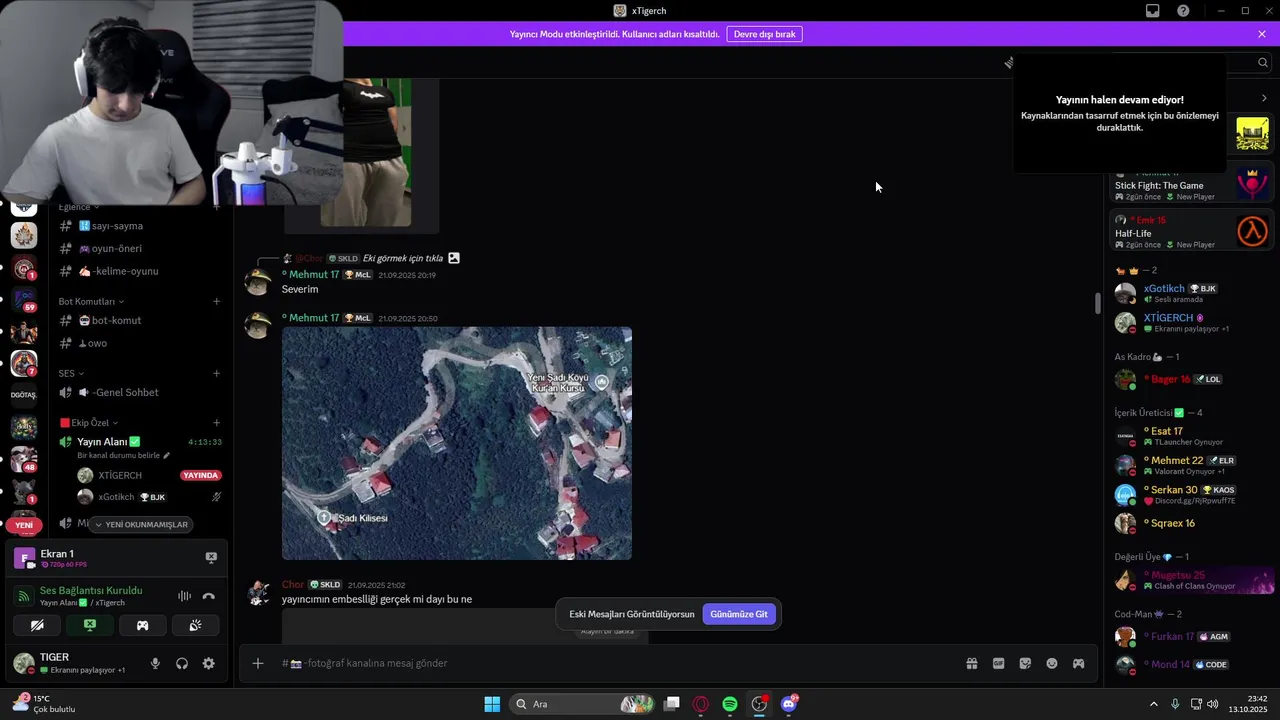Jump to present with Günümüze Git

pyautogui.click(x=739, y=614)
